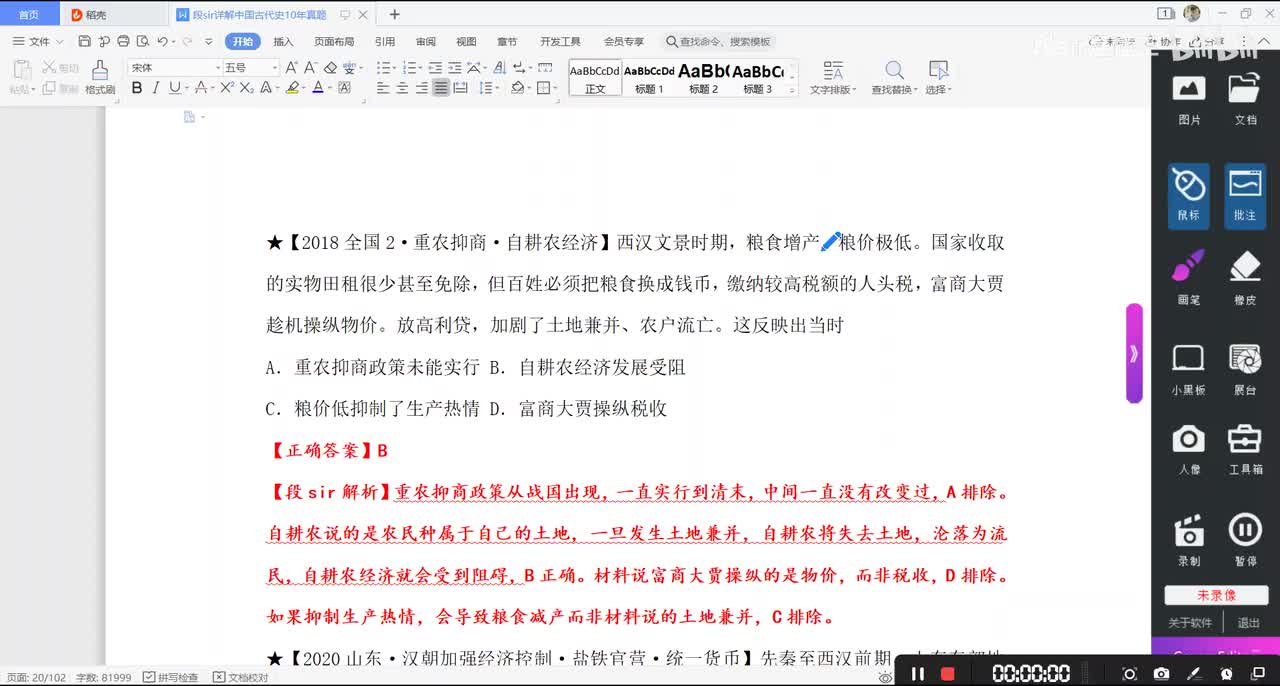This screenshot has height=686, width=1280.
Task: Click 关于软件 link in recorder panel
Action: point(1190,622)
